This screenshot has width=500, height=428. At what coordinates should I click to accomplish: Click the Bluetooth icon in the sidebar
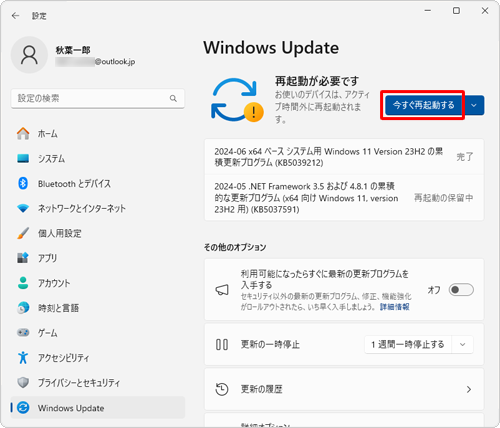click(x=23, y=183)
